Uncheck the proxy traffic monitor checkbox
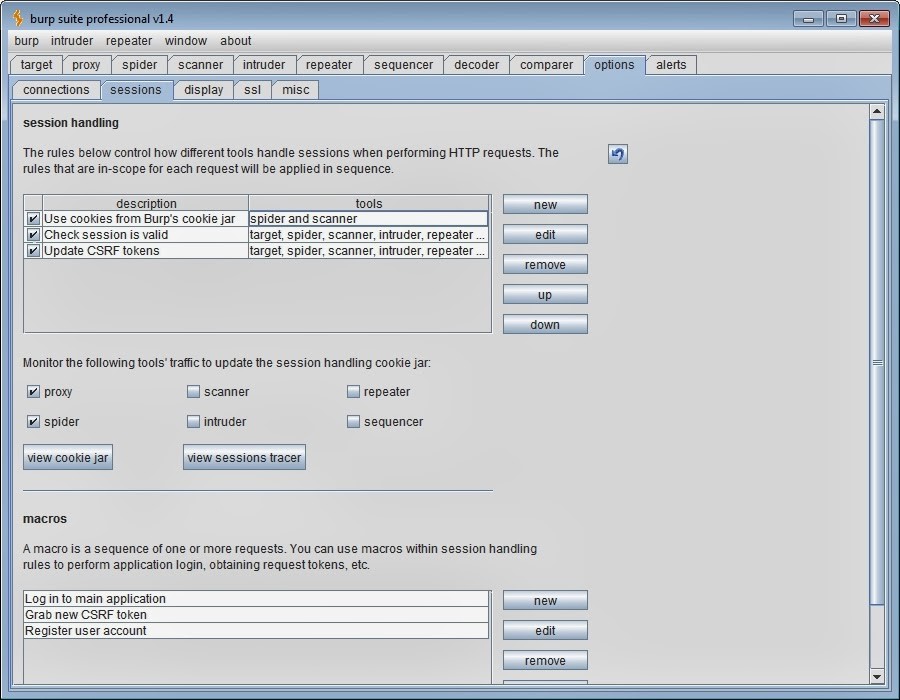 pyautogui.click(x=33, y=391)
